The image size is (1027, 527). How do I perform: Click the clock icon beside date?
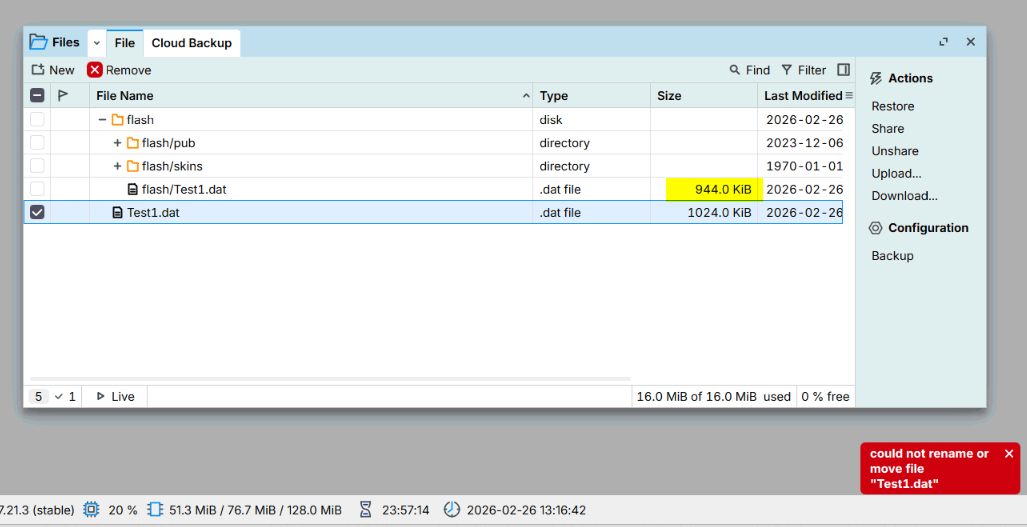click(x=452, y=509)
